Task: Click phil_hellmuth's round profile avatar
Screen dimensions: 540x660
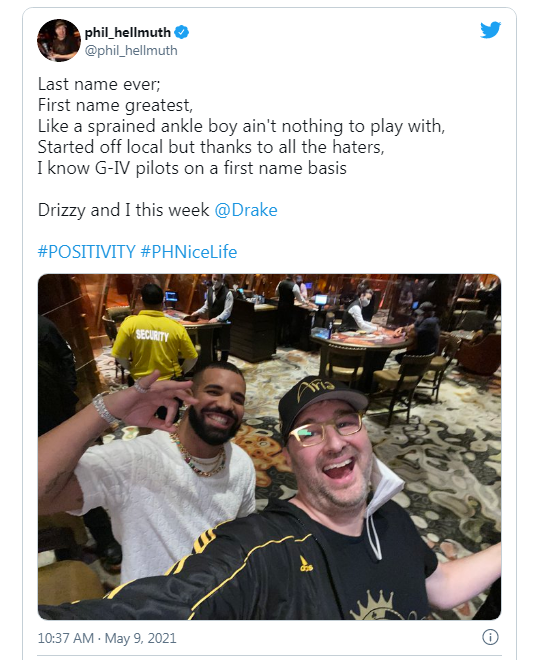Action: click(59, 40)
